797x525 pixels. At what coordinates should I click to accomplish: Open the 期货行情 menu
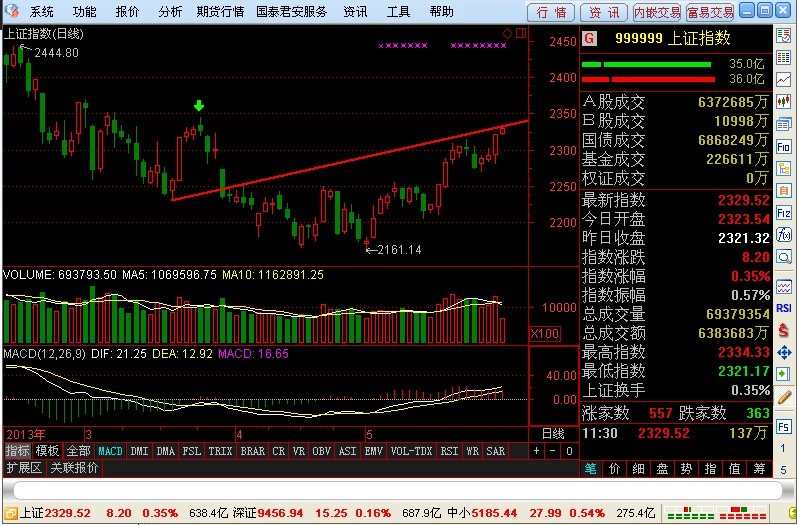220,12
